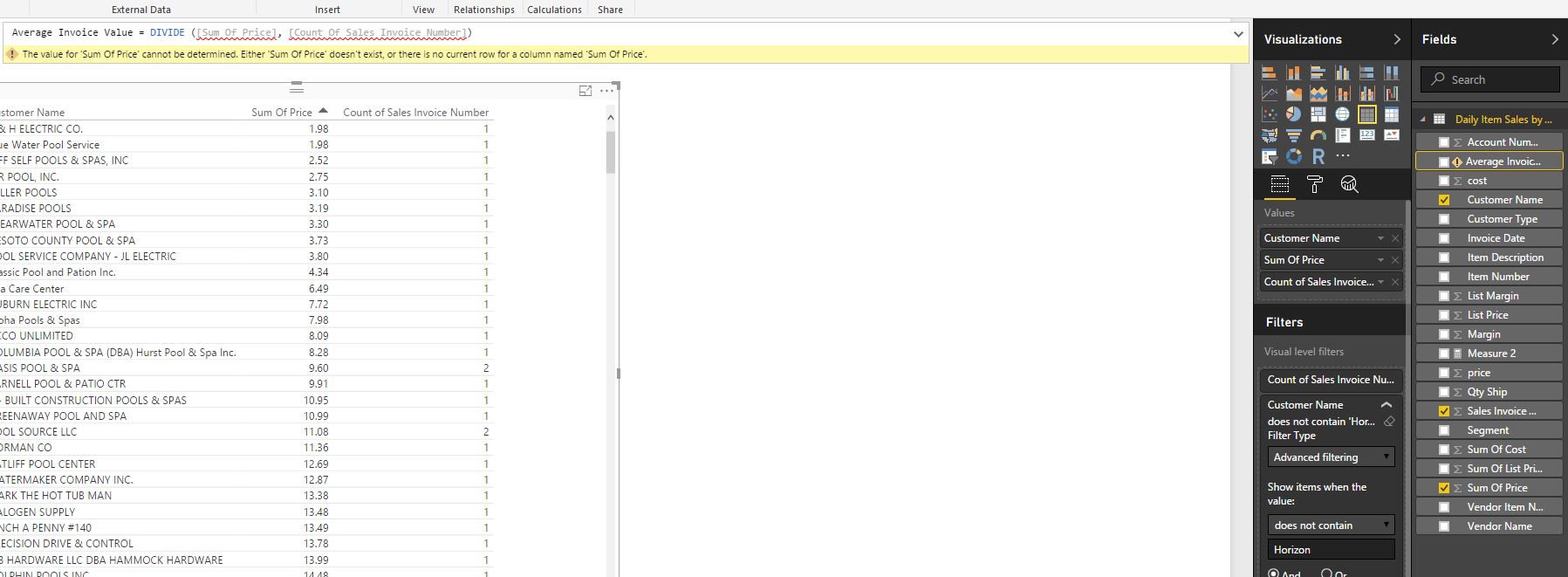Screen dimensions: 1568x577
Task: Click the Search fields input box
Action: pyautogui.click(x=1489, y=79)
